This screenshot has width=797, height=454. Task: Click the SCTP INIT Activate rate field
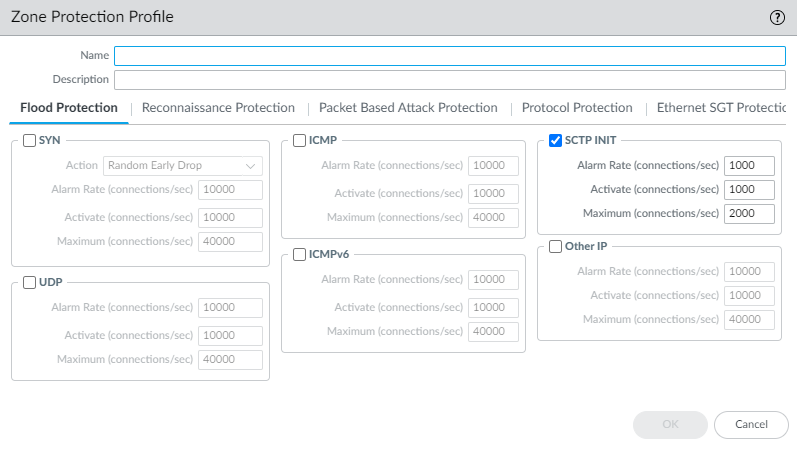[749, 189]
